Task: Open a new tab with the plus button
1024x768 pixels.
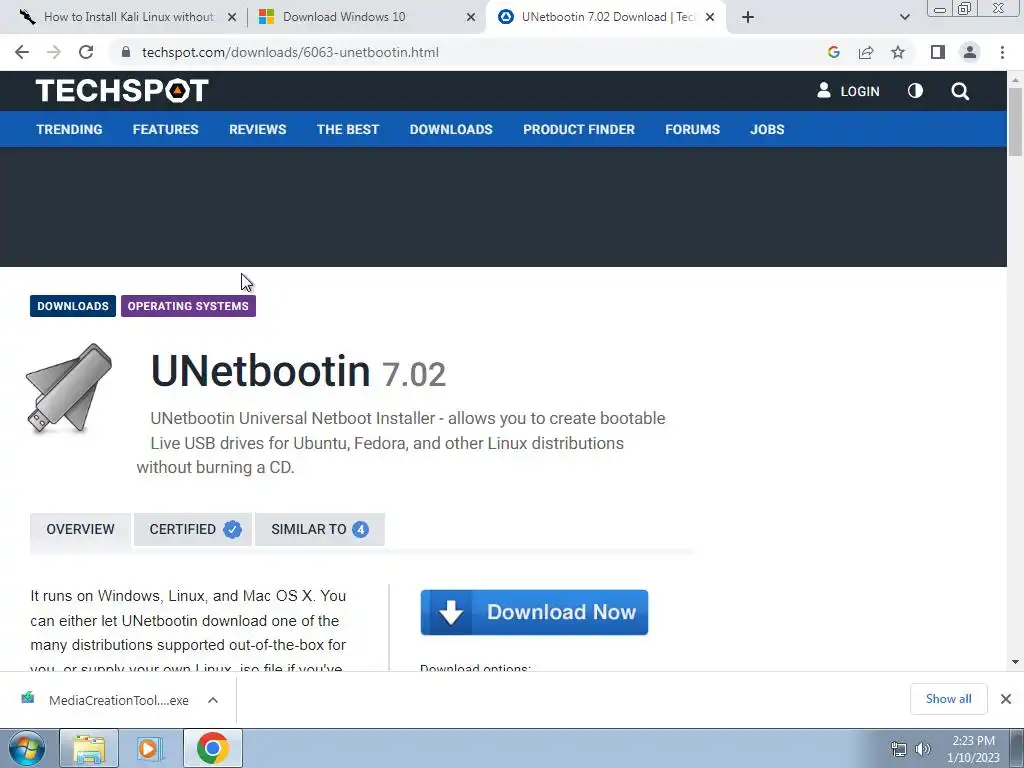Action: (x=748, y=17)
